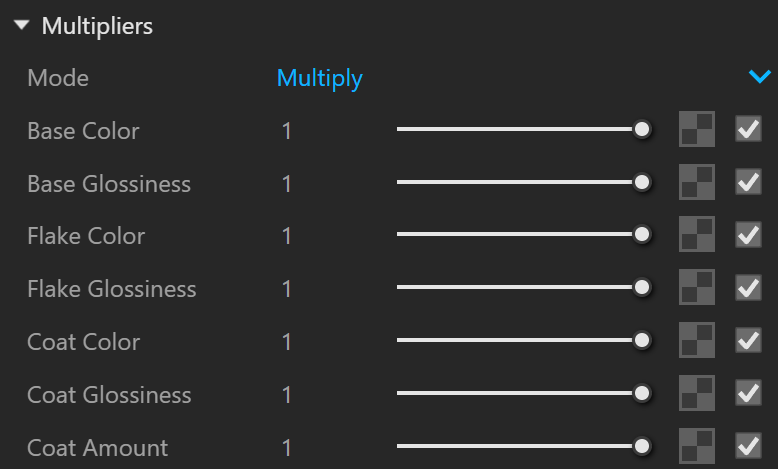
Task: Toggle the Coat Glossiness multiplier checkbox
Action: (x=748, y=393)
